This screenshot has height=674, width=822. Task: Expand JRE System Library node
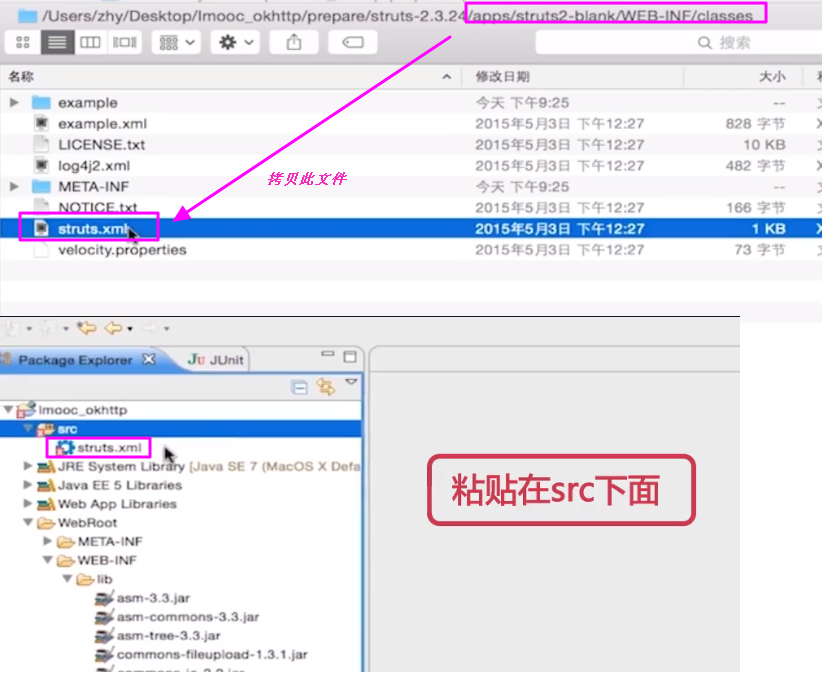click(x=28, y=465)
